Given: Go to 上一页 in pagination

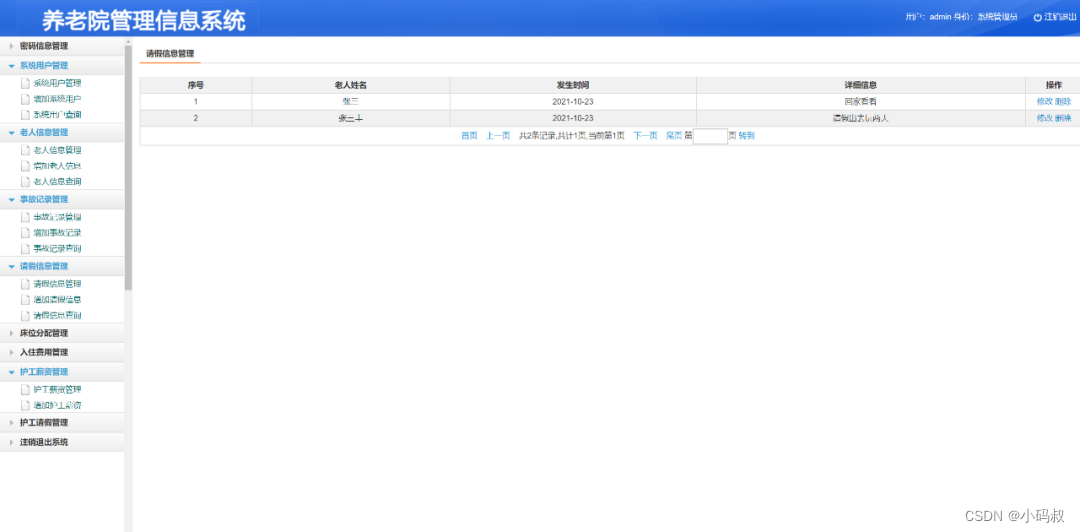Looking at the screenshot, I should [498, 136].
